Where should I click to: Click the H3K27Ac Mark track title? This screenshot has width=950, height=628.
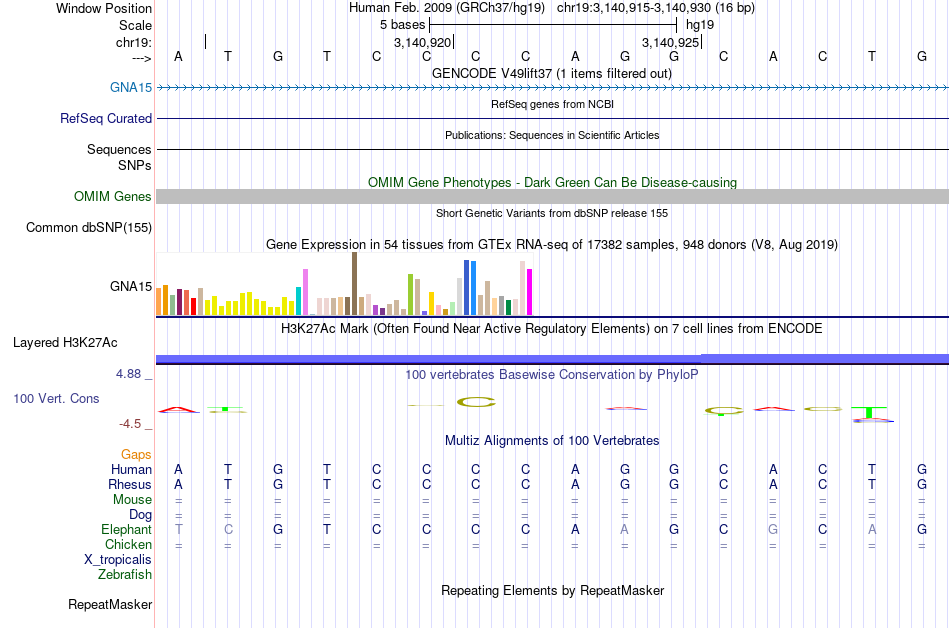click(552, 328)
